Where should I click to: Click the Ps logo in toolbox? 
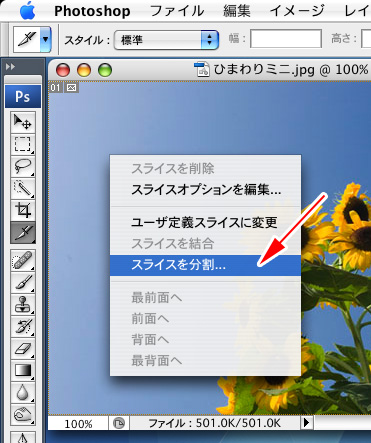(x=23, y=97)
